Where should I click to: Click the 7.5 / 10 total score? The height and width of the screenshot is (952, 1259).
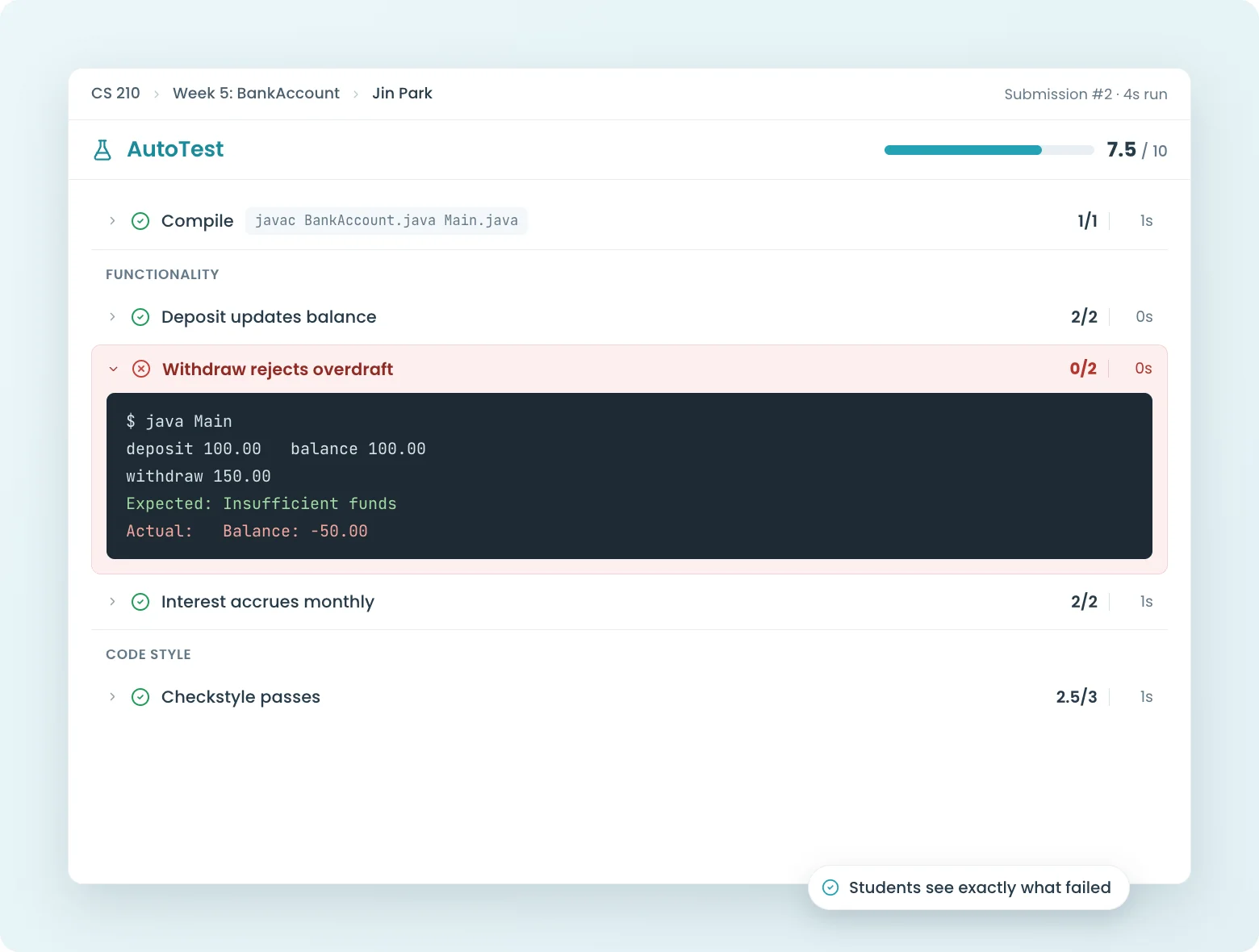tap(1136, 150)
